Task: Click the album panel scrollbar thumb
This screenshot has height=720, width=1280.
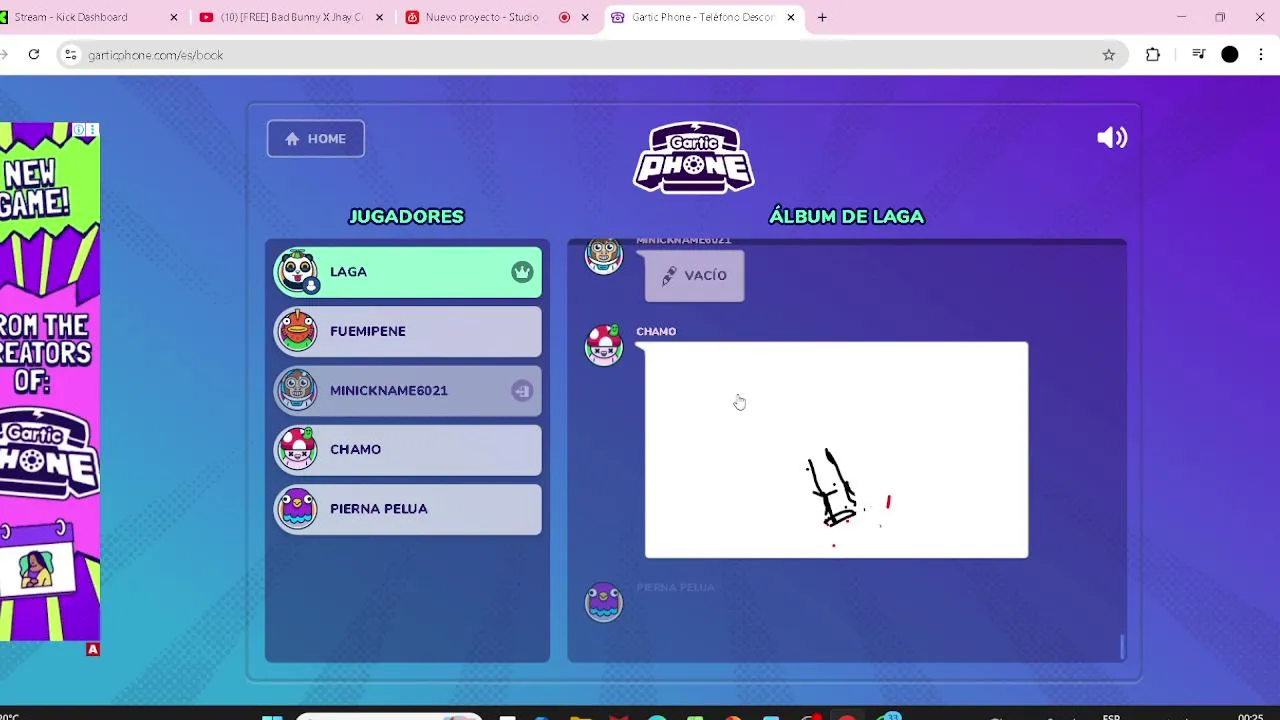Action: click(x=1122, y=647)
